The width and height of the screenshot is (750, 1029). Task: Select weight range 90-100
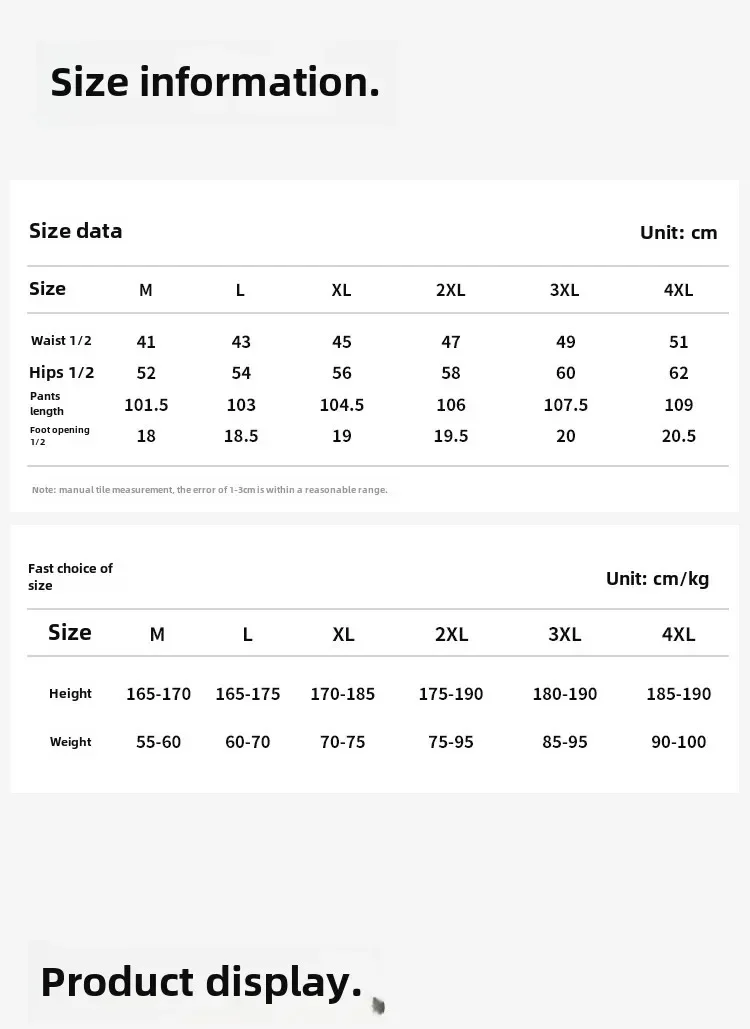[x=678, y=742]
